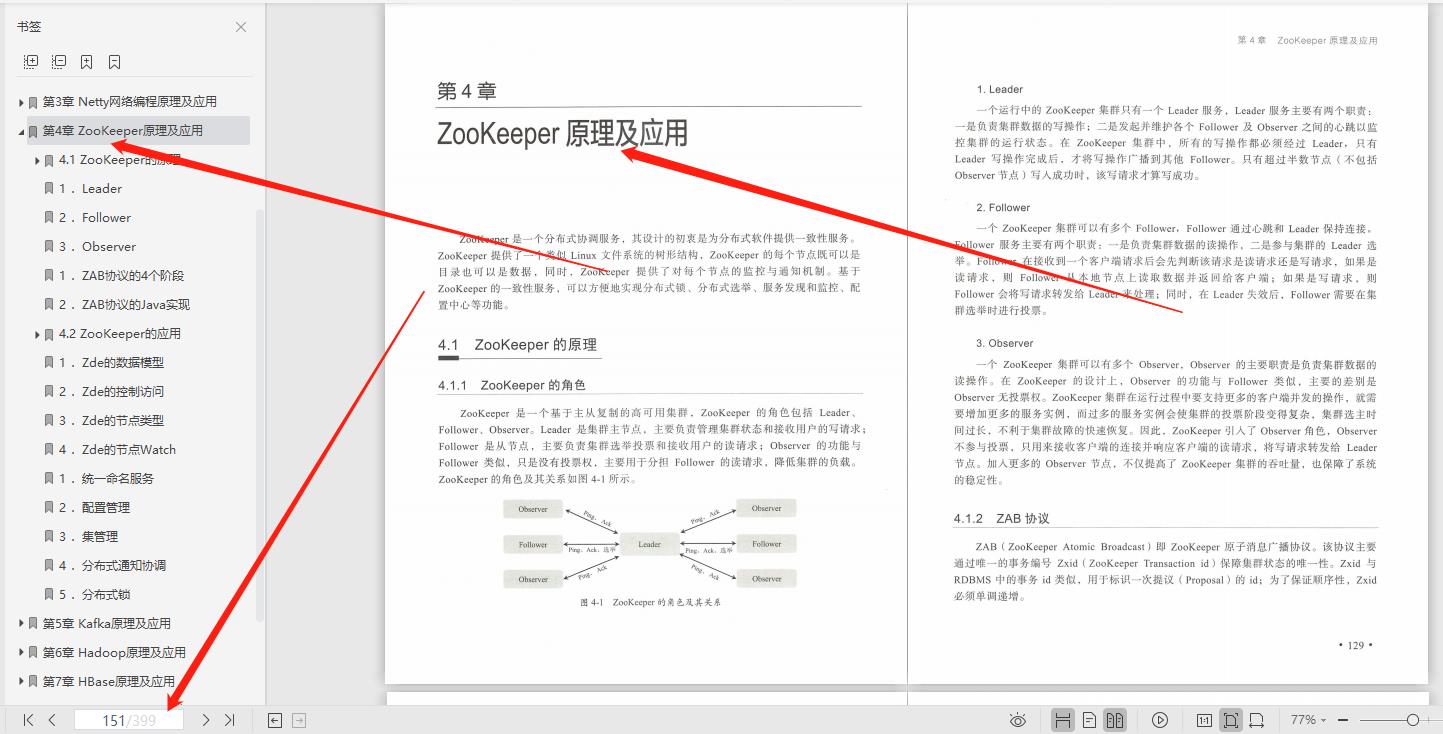Click the figure 4-1 role relationship diagram
1443x734 pixels.
pyautogui.click(x=650, y=543)
